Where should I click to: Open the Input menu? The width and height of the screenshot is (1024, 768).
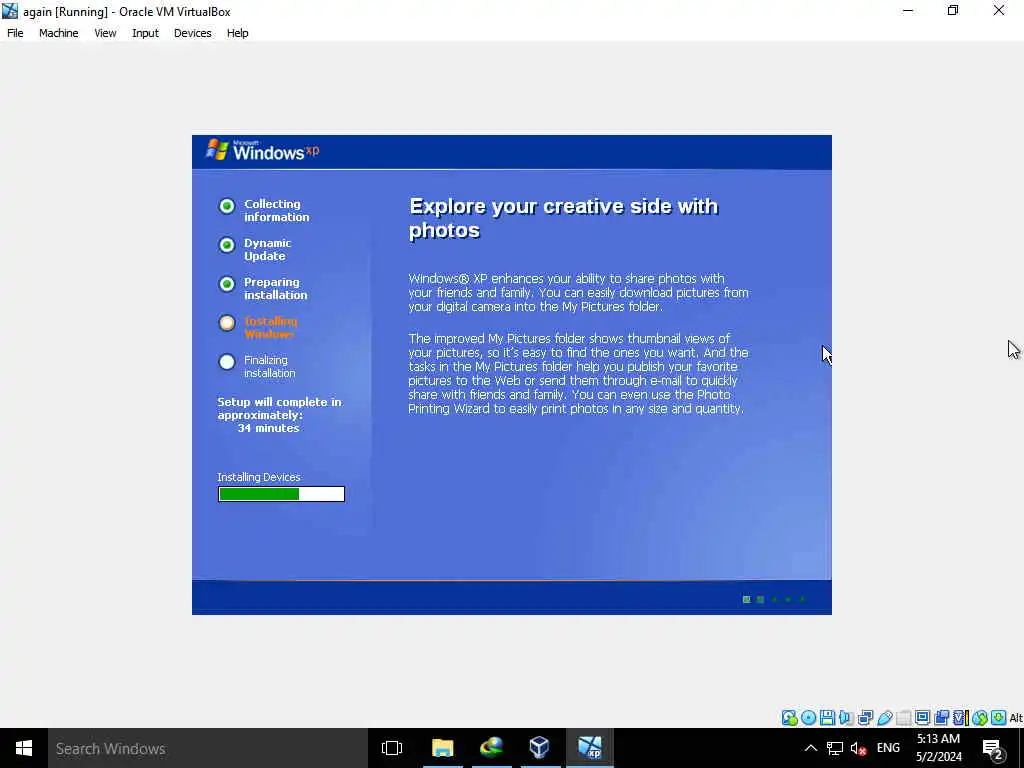coord(145,33)
